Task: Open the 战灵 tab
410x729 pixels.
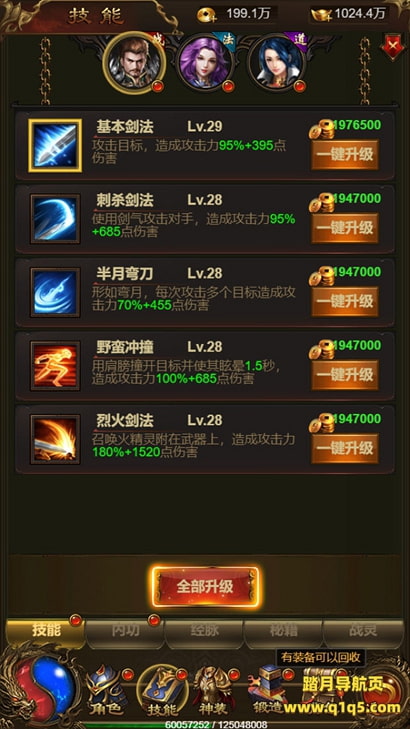Action: [x=363, y=631]
